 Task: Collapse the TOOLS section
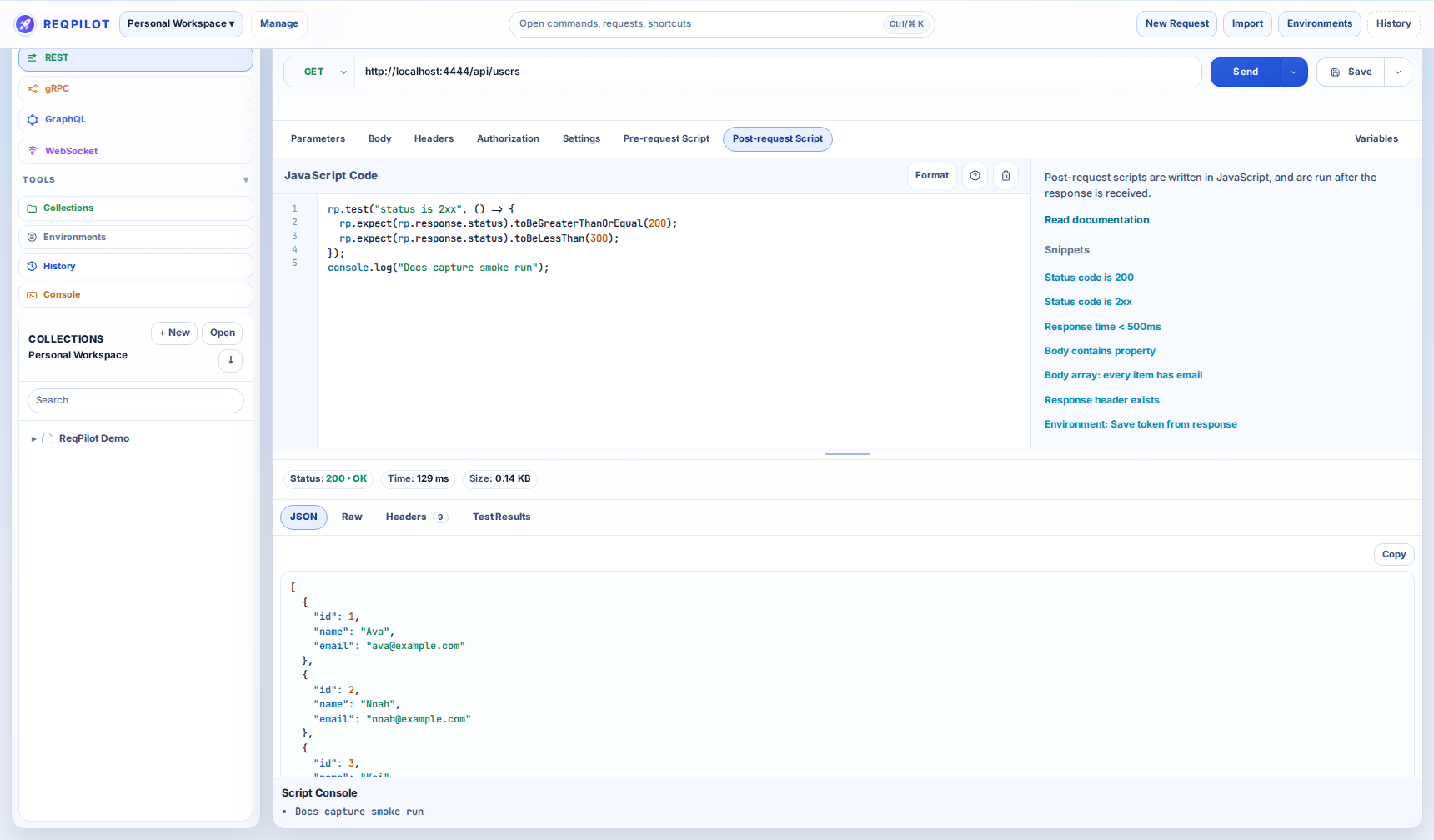tap(245, 179)
